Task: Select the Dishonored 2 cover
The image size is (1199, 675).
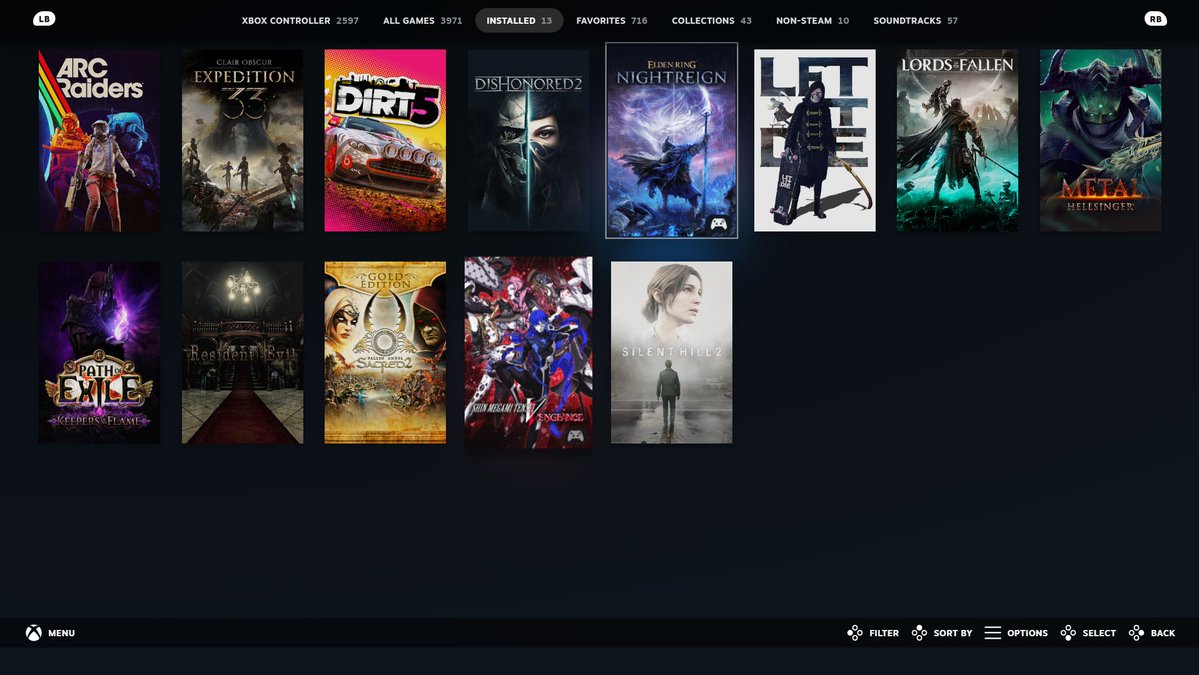Action: [x=528, y=141]
